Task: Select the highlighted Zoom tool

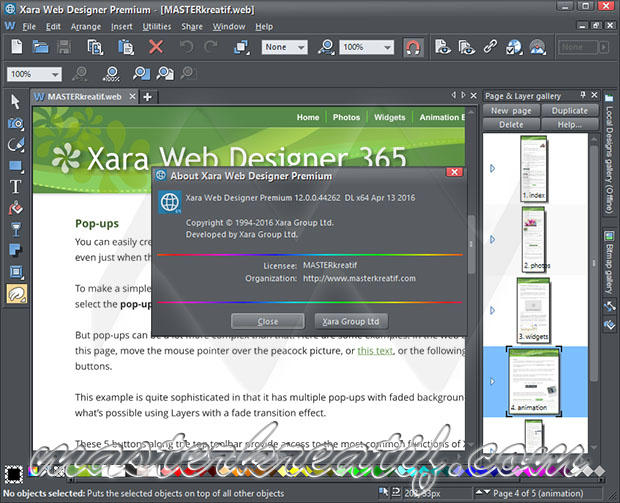Action: [x=17, y=293]
